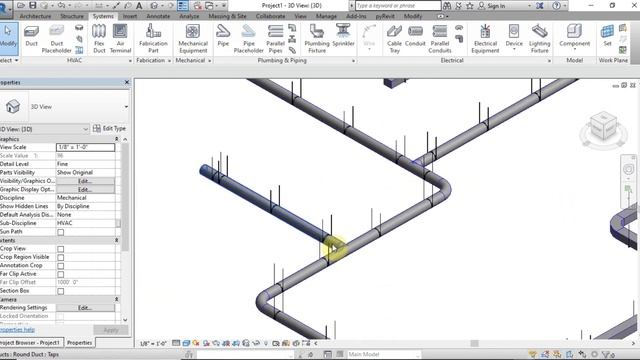
Task: Click the Edit Type button
Action: point(109,129)
